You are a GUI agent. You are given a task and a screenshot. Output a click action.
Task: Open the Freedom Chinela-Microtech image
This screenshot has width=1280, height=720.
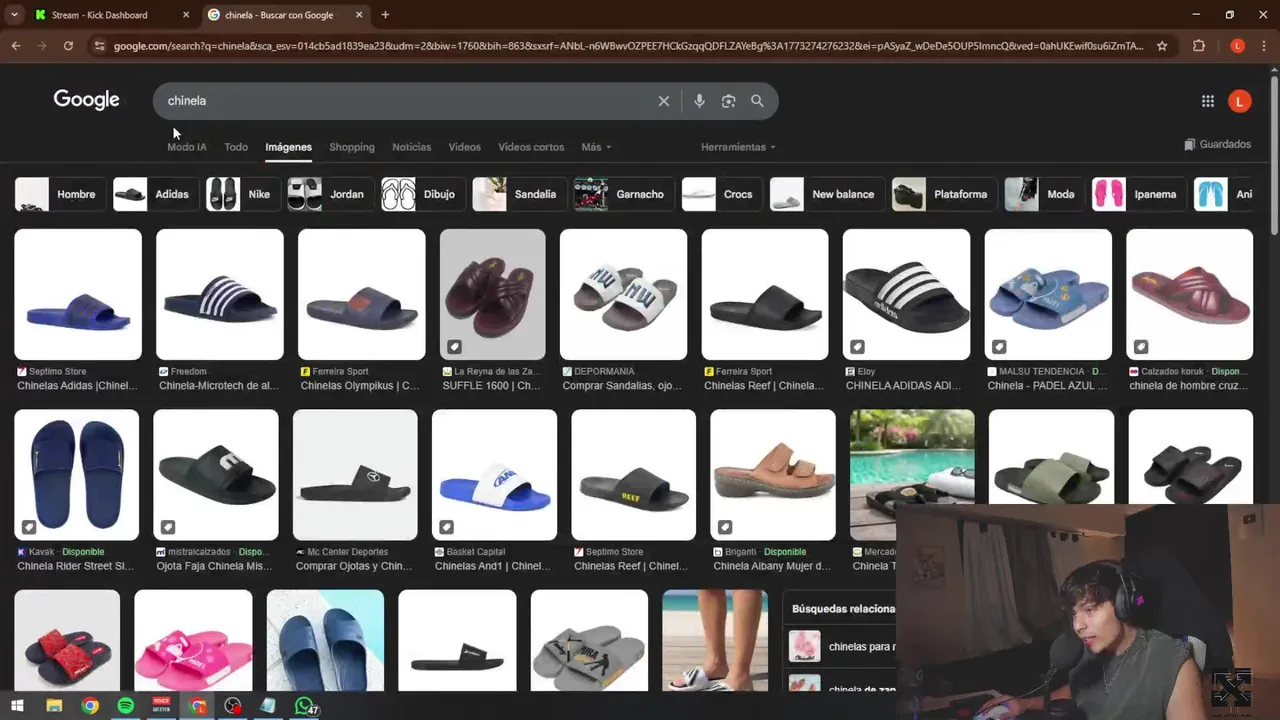[x=220, y=294]
